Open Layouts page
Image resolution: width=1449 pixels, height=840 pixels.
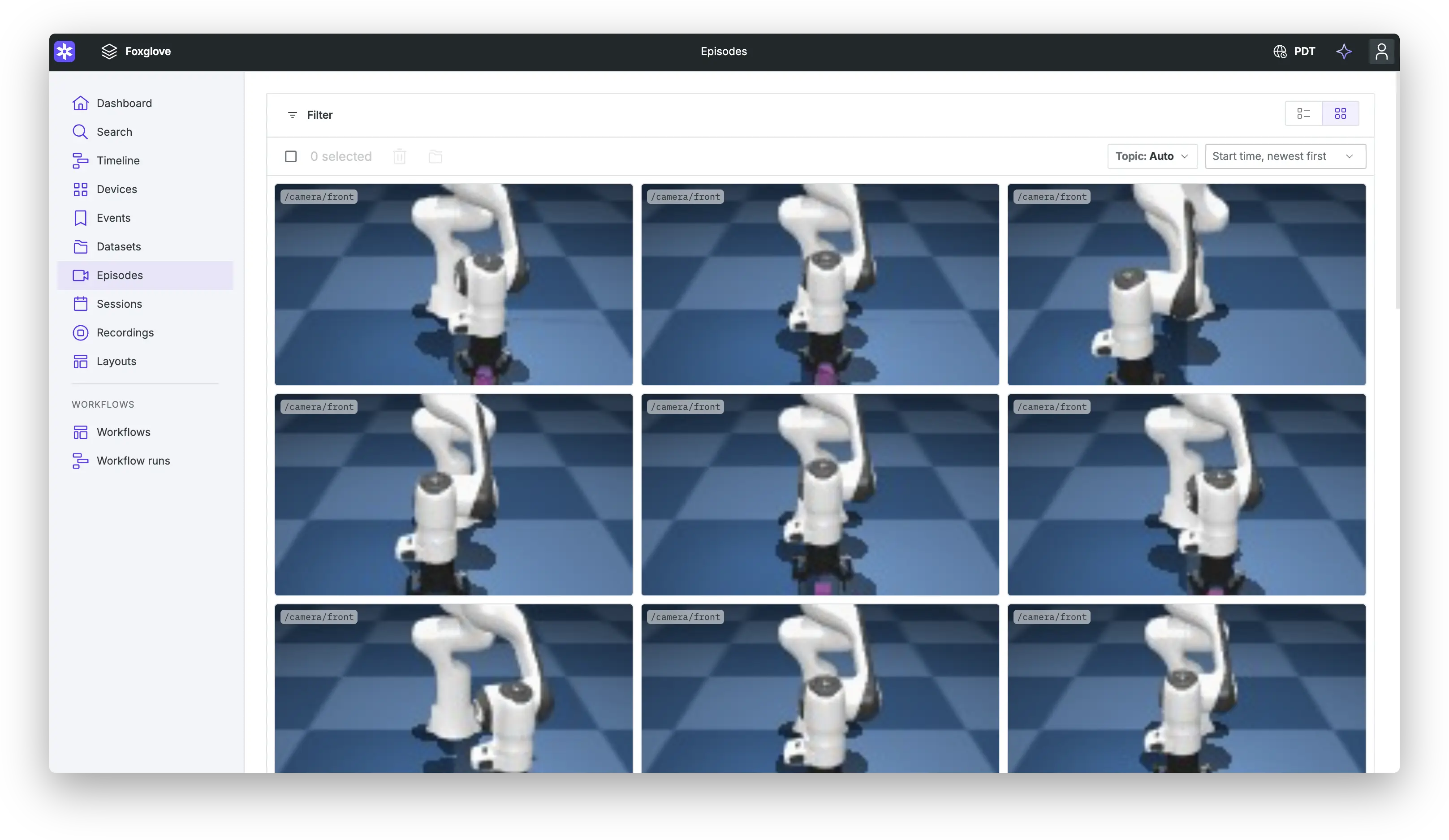[145, 361]
